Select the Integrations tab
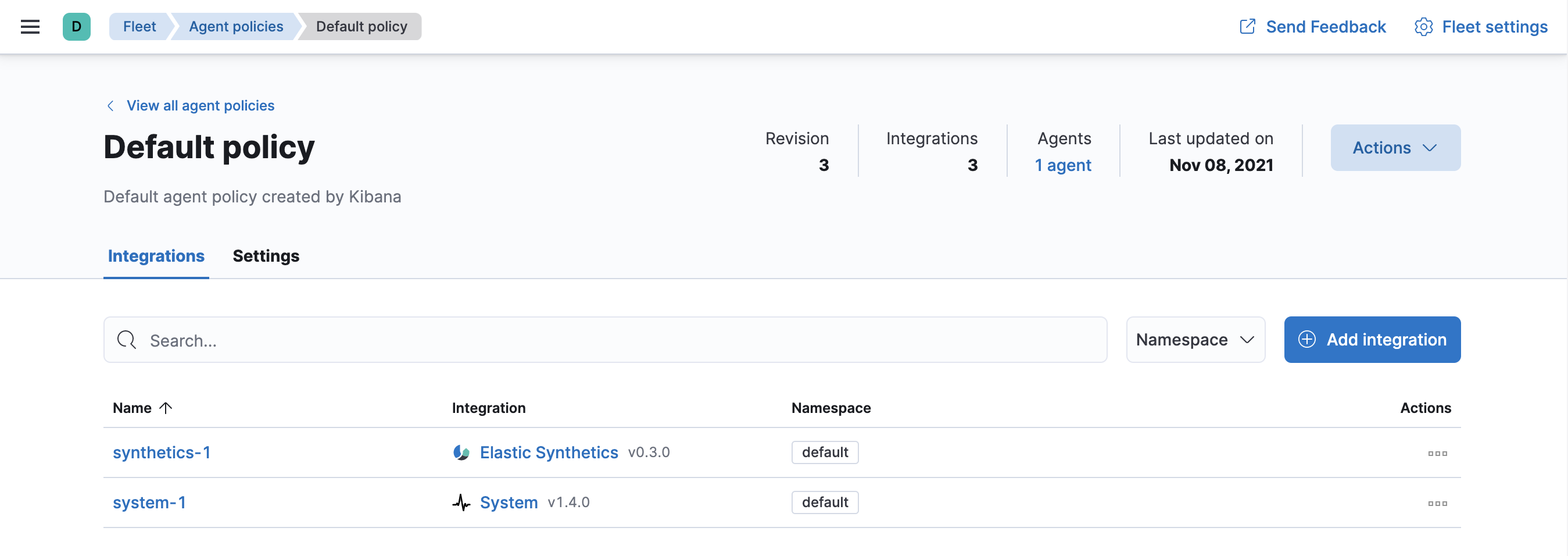Screen dimensions: 1568x556 [x=156, y=256]
